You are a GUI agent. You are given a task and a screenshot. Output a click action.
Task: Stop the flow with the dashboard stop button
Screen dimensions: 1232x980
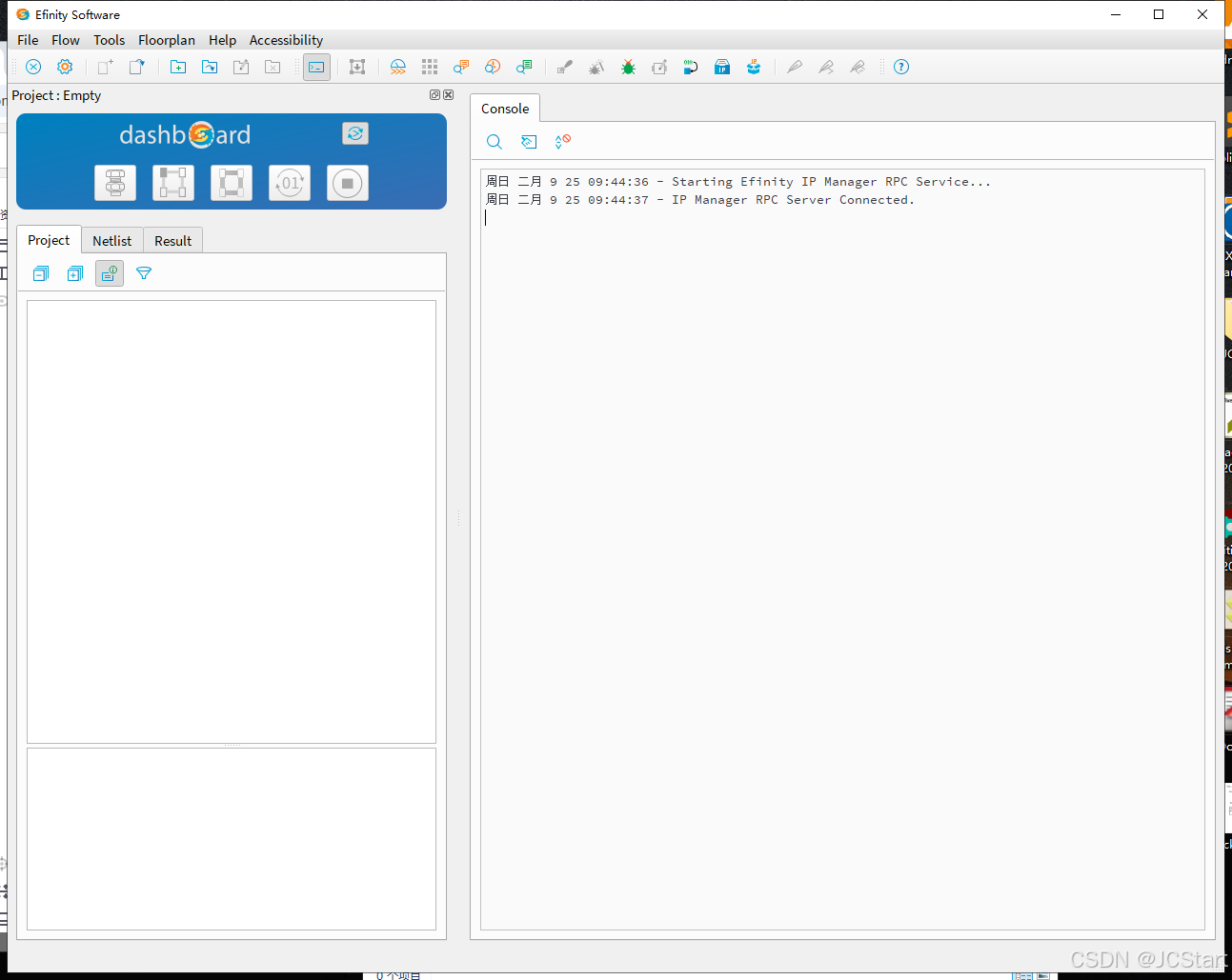(x=348, y=183)
